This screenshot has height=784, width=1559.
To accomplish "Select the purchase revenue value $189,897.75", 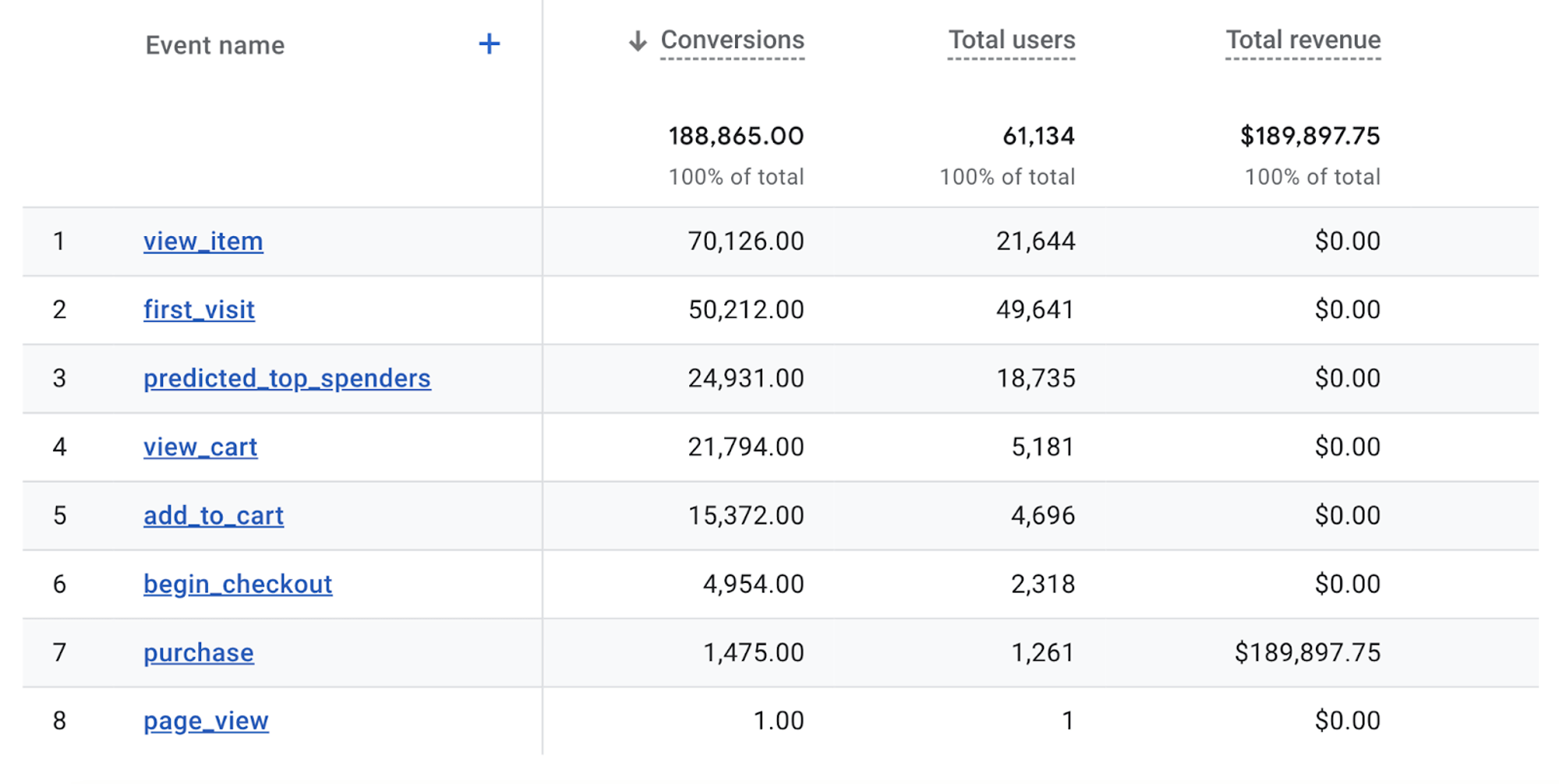I will [x=1307, y=652].
